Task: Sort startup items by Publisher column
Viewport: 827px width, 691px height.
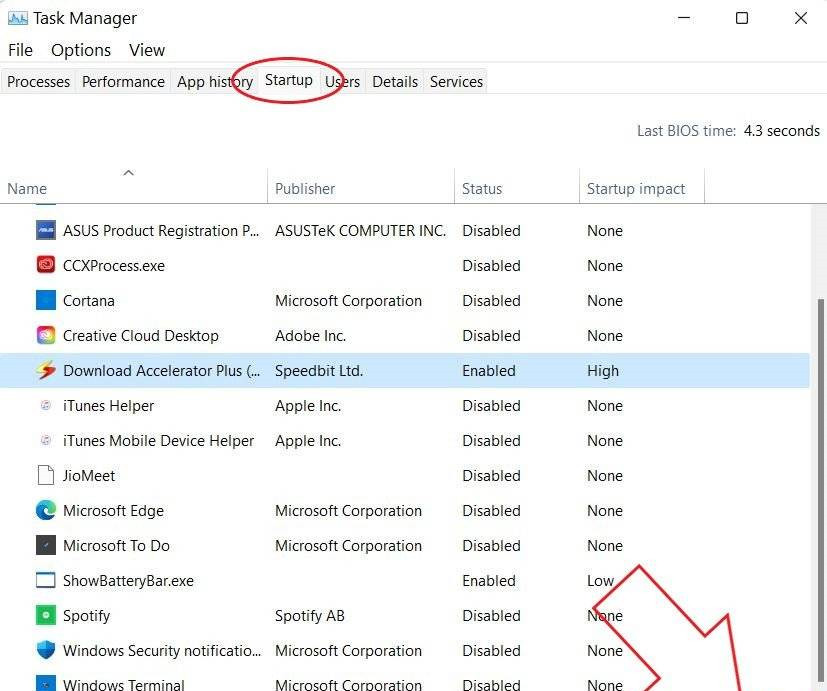Action: 304,188
